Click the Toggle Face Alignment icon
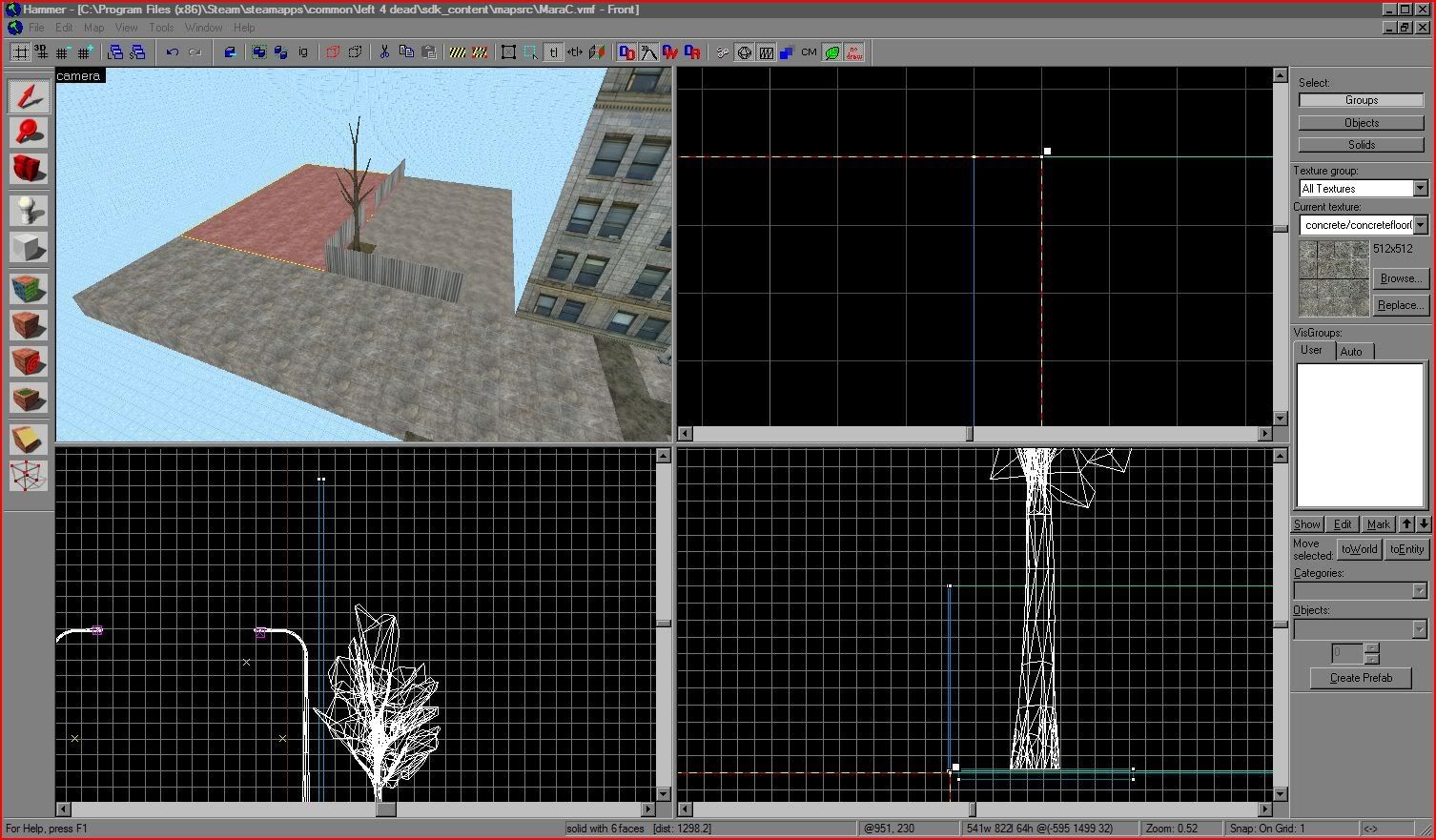The image size is (1436, 840). 597,52
